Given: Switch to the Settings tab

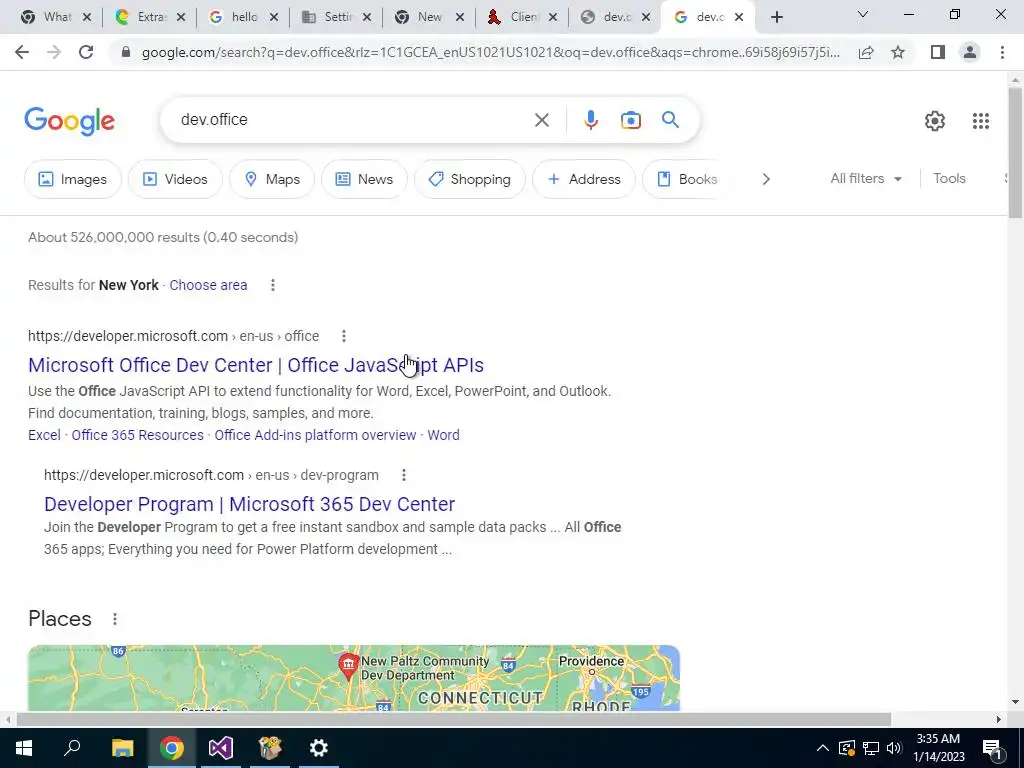Looking at the screenshot, I should pyautogui.click(x=338, y=18).
